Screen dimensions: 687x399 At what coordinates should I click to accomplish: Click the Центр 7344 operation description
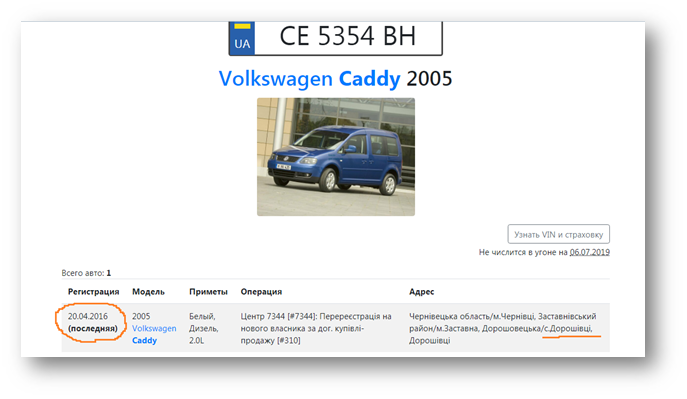(316, 328)
